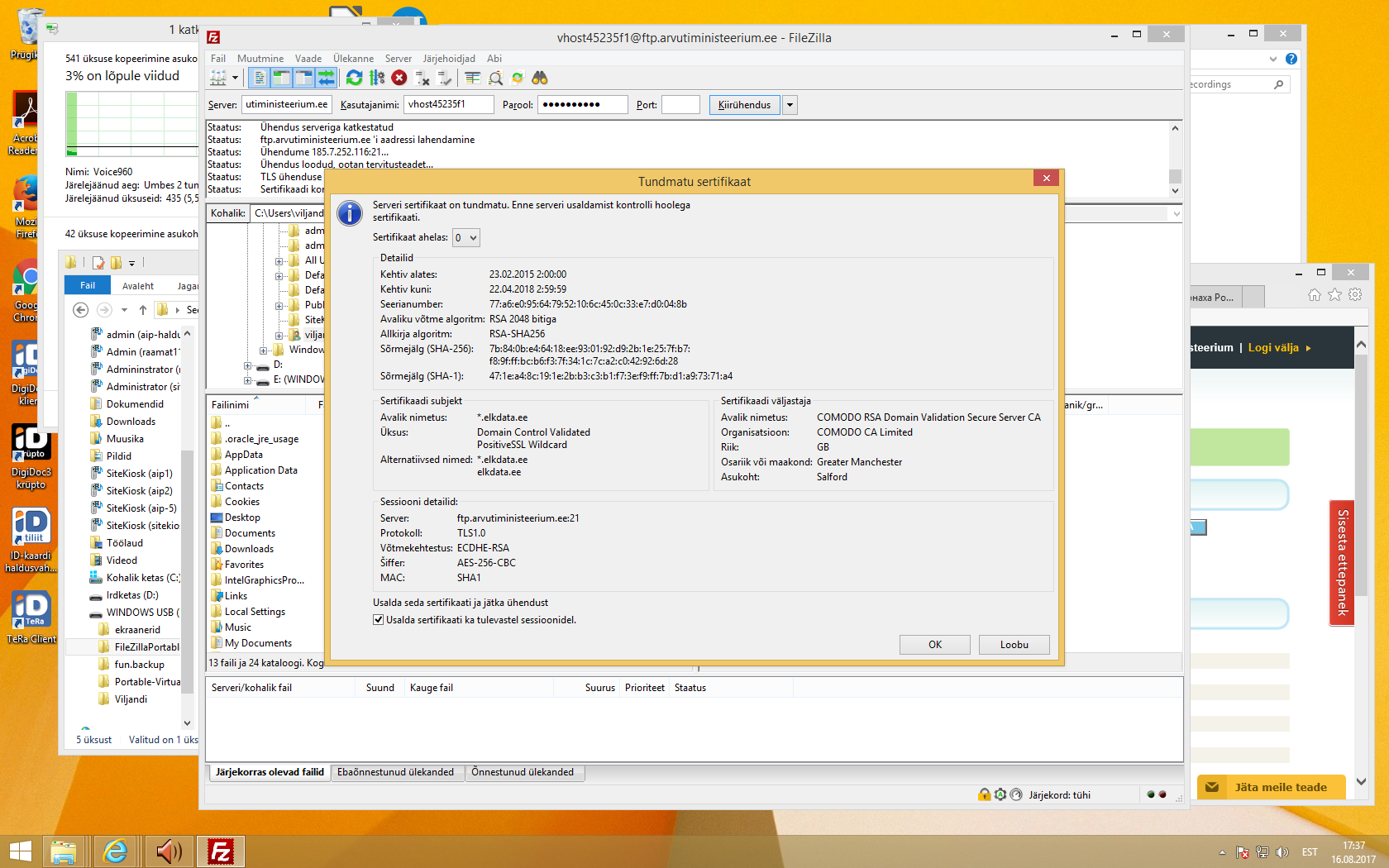The image size is (1389, 868).
Task: Uncheck 'Usalda sertifikaati ka tulevastel sessioonidel' checkbox
Action: tap(379, 620)
